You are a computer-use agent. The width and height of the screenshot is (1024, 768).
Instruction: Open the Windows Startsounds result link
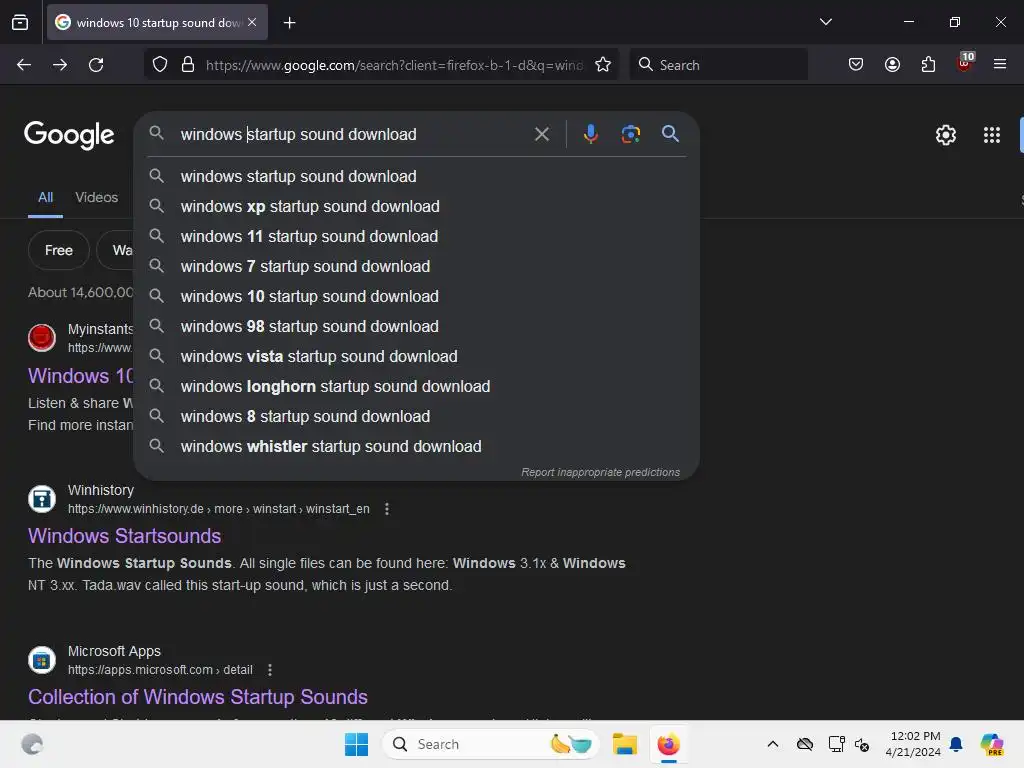[125, 536]
